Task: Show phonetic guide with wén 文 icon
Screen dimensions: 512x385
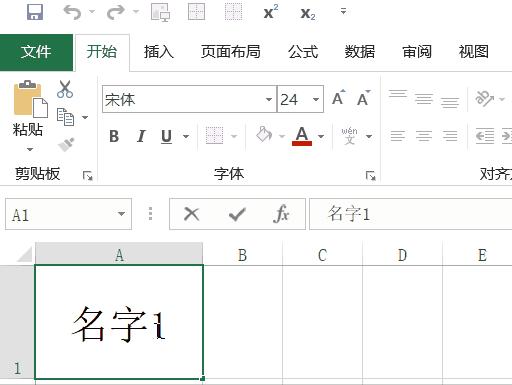Action: (349, 136)
